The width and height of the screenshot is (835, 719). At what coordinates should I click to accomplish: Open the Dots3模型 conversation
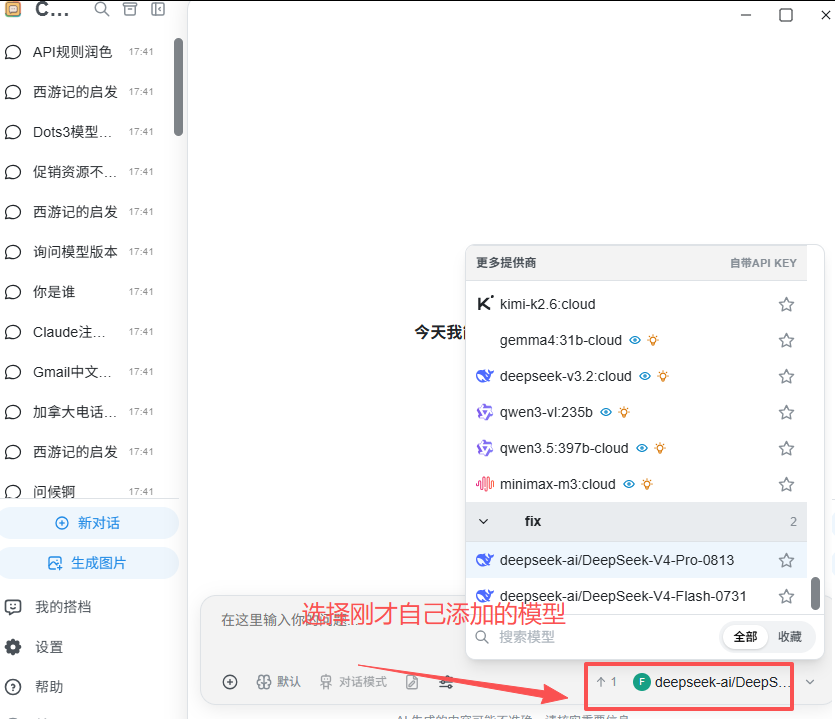pos(85,132)
